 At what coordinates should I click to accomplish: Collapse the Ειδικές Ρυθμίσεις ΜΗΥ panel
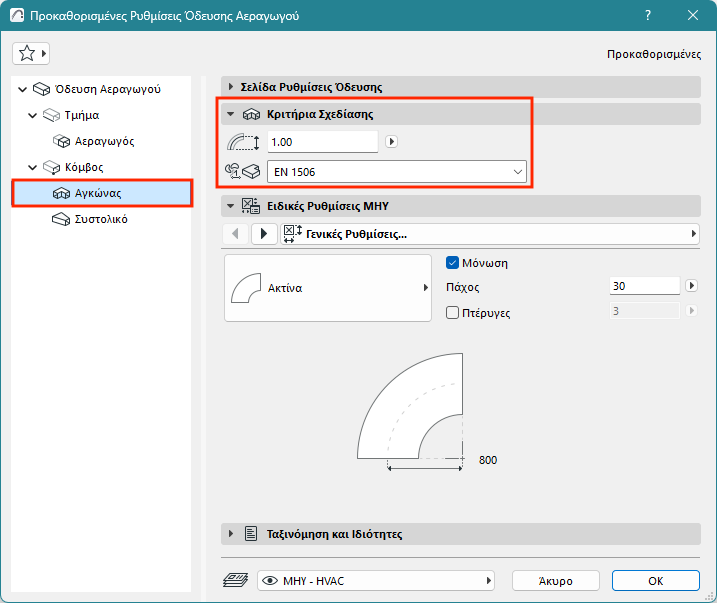pyautogui.click(x=231, y=206)
